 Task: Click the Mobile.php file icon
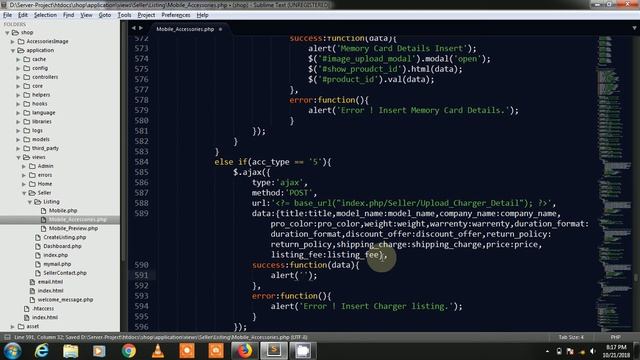(x=43, y=211)
